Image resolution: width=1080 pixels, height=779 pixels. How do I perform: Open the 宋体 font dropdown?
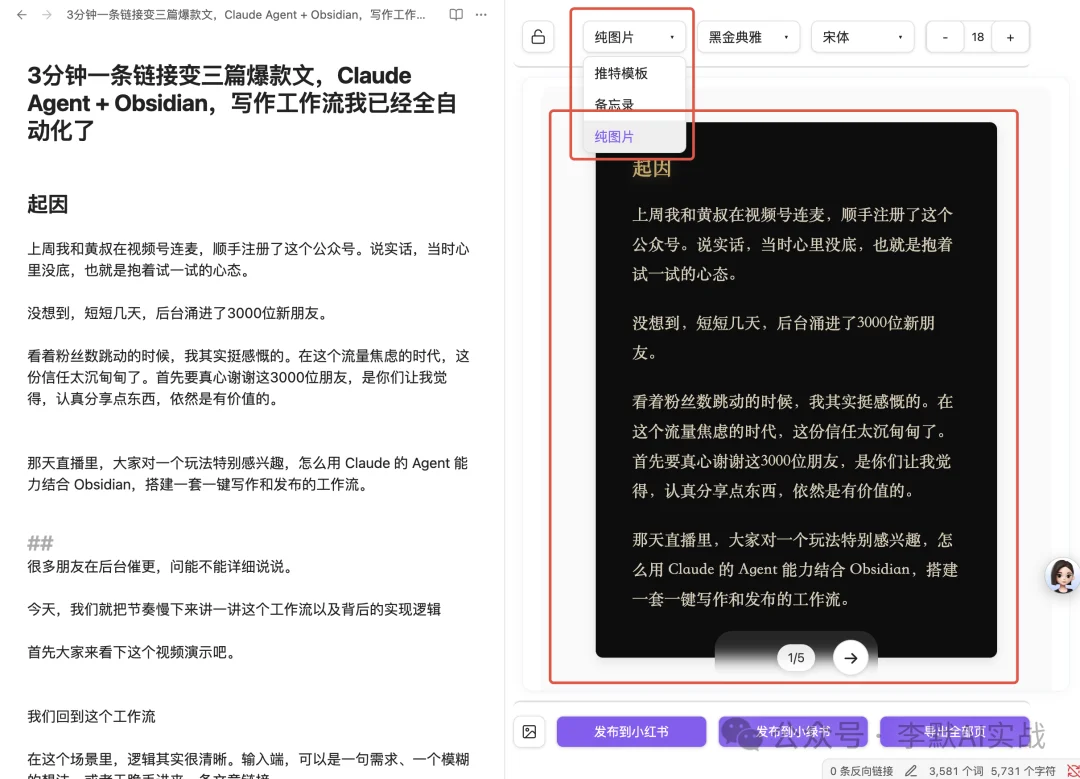click(862, 36)
